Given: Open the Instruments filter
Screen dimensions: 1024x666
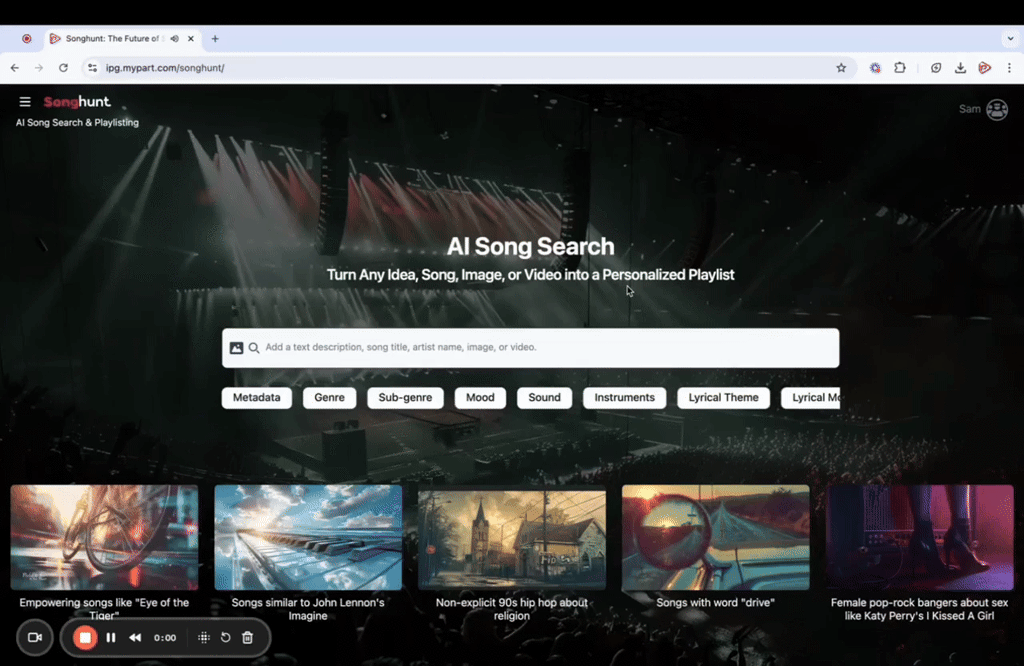Looking at the screenshot, I should click(x=624, y=397).
